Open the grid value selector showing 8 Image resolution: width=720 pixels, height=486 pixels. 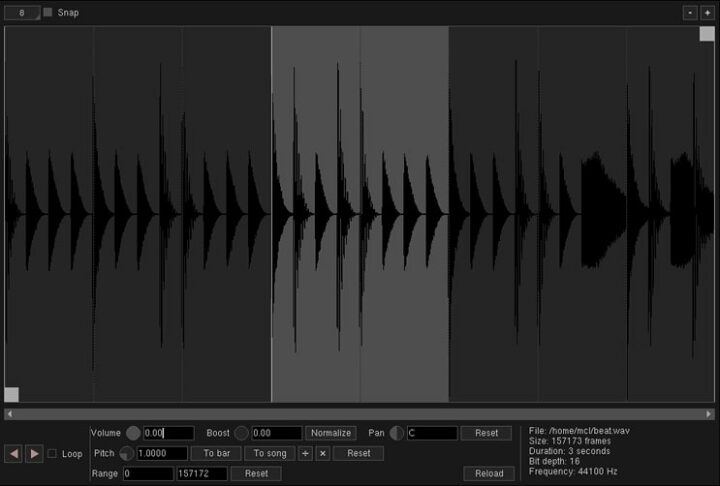pyautogui.click(x=22, y=12)
